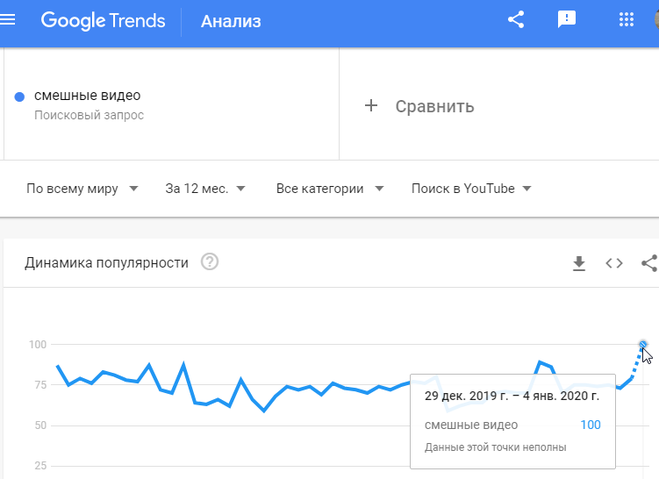Share the Динамика популярности chart
Viewport: 659px width, 479px height.
tap(649, 263)
